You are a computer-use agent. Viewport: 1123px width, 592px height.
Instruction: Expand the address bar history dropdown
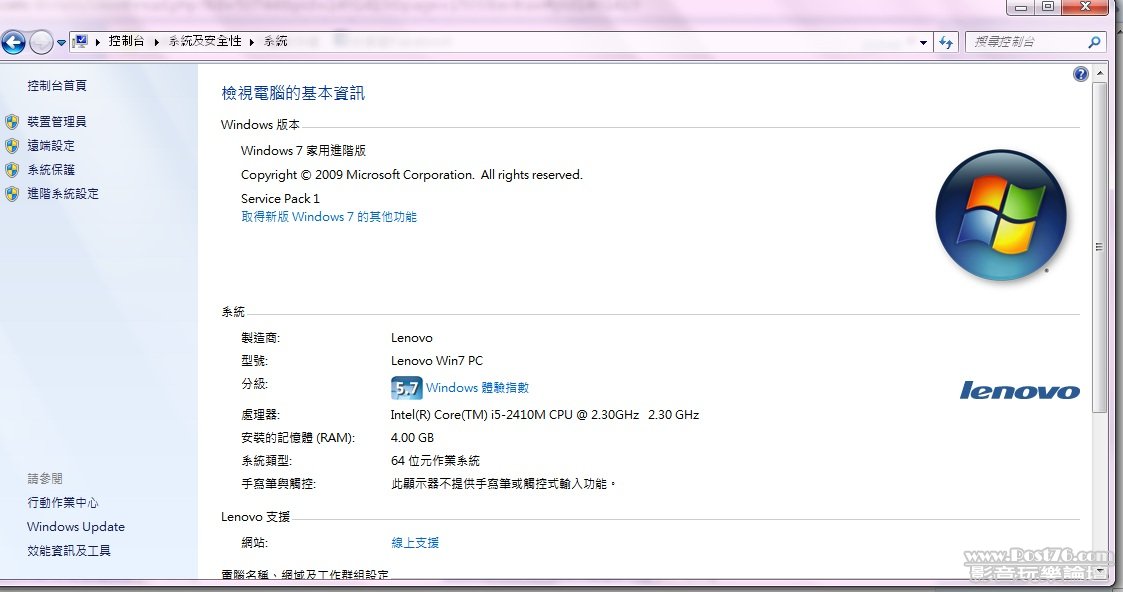point(923,42)
